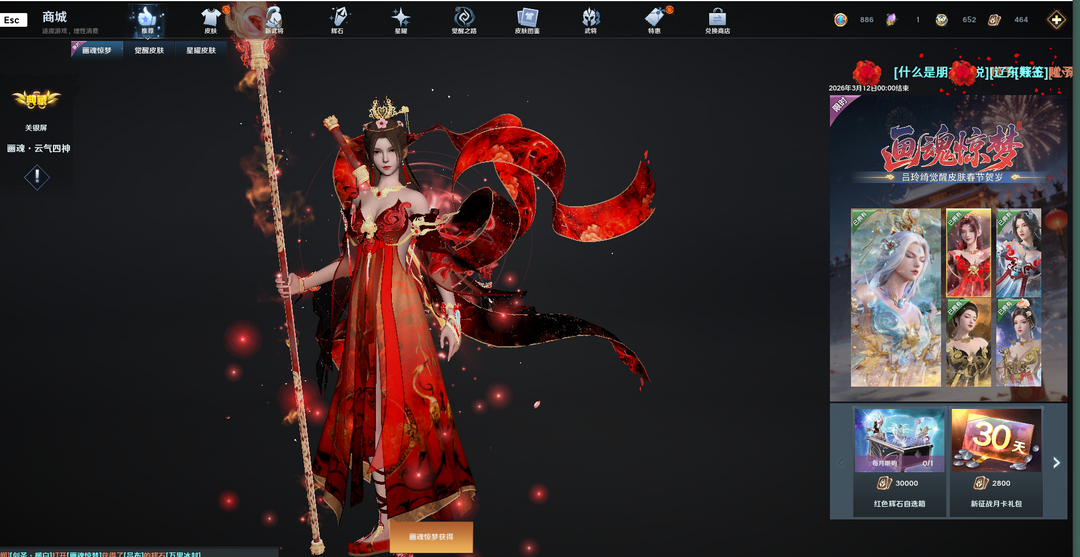Select the large white-haired skin thumbnail
Viewport: 1080px width, 557px height.
(895, 298)
